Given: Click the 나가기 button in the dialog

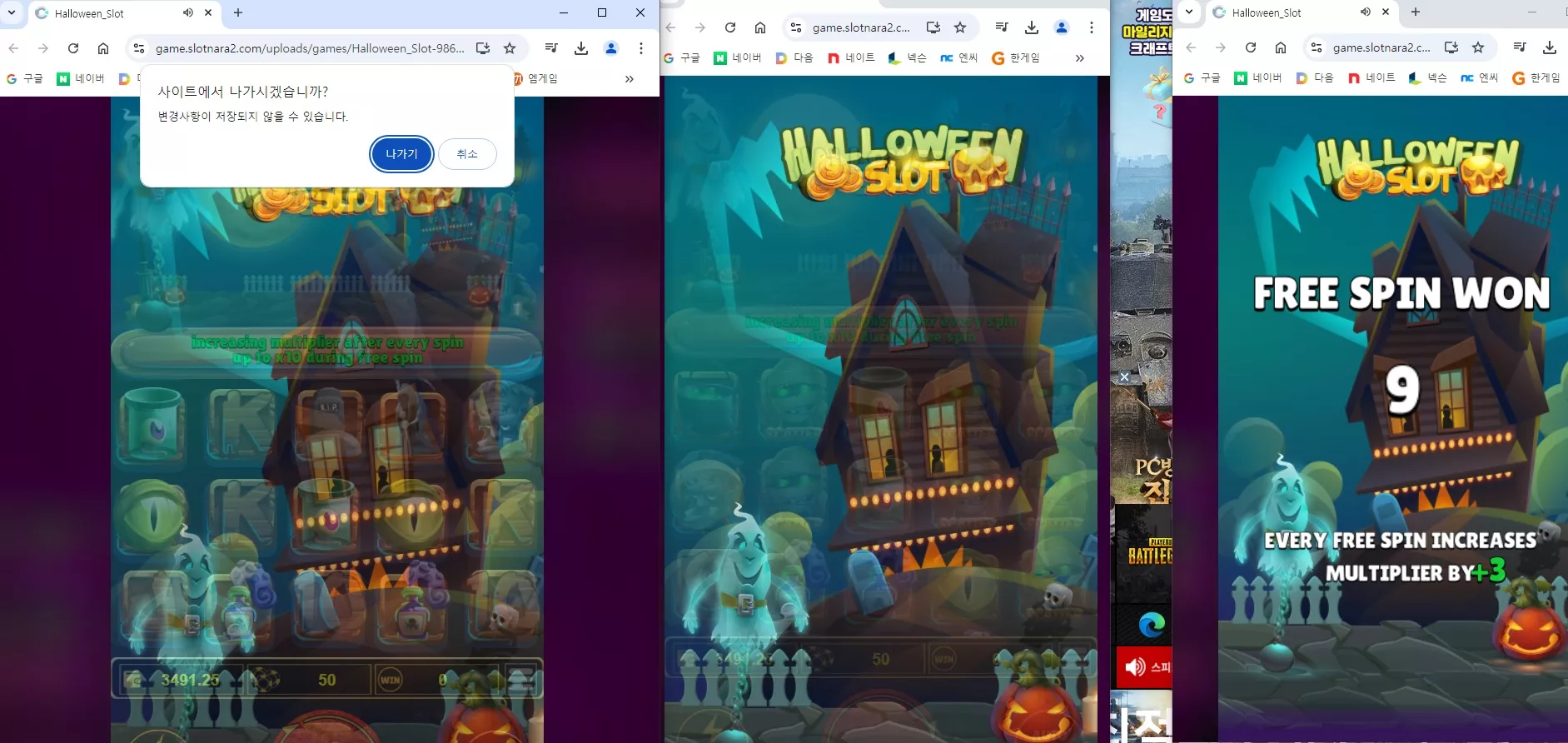Looking at the screenshot, I should click(x=401, y=154).
